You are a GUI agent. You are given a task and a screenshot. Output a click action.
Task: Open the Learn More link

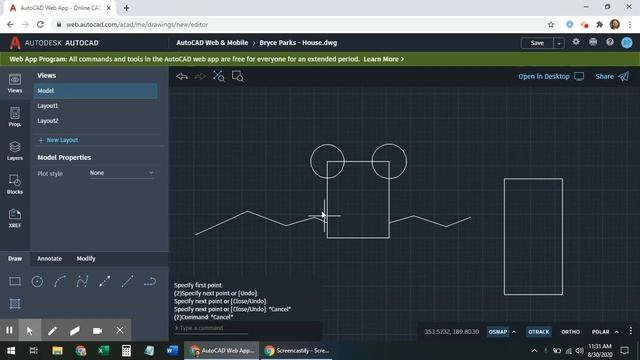[383, 59]
